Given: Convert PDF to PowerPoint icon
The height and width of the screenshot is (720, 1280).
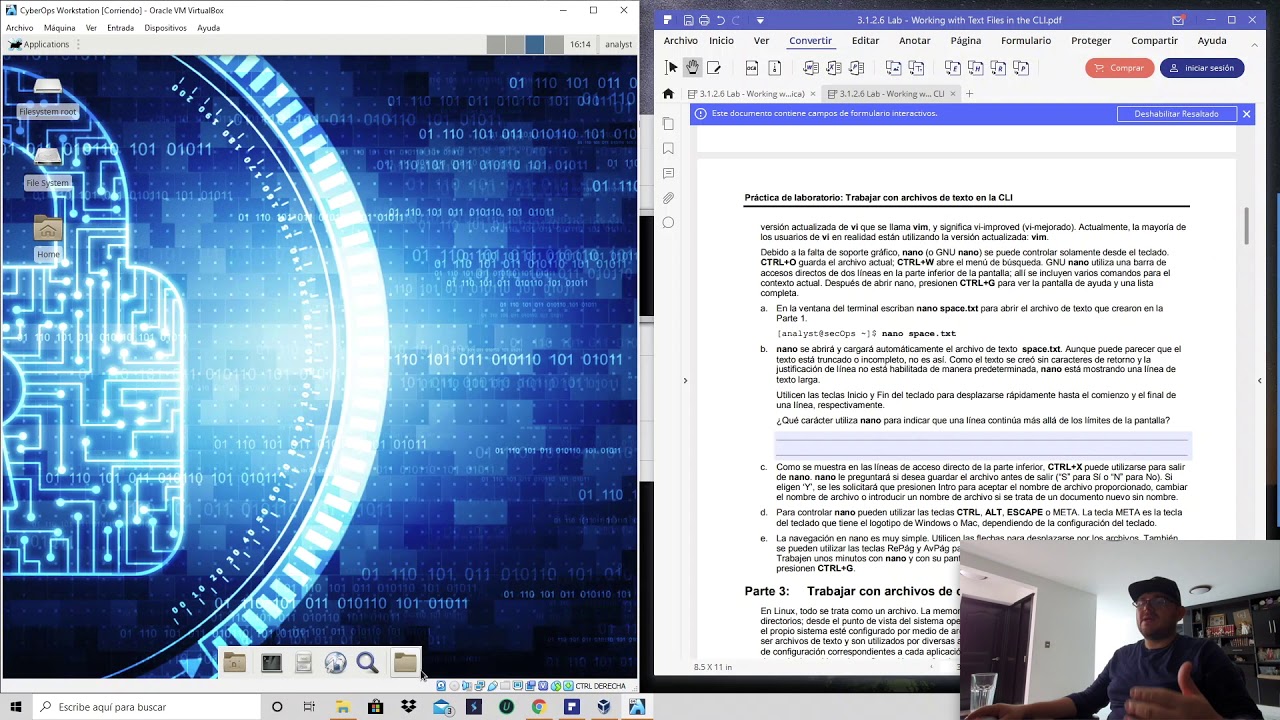Looking at the screenshot, I should (x=857, y=67).
